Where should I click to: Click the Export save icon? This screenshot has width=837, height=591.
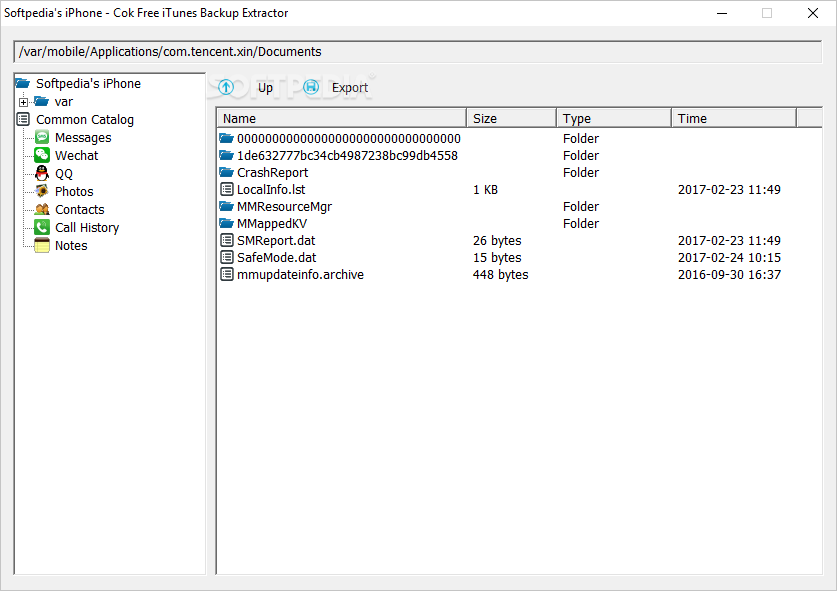coord(311,87)
